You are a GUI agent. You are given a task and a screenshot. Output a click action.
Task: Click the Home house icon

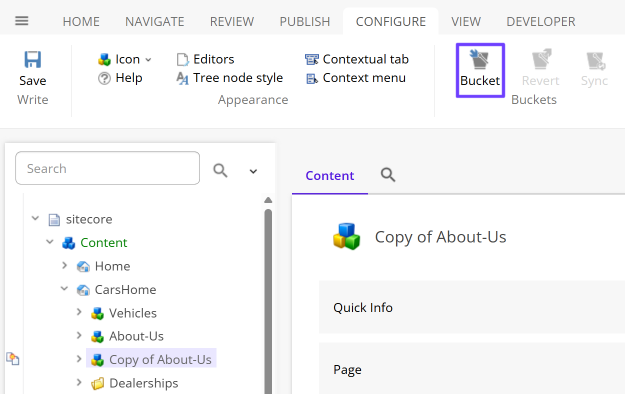[x=83, y=266]
